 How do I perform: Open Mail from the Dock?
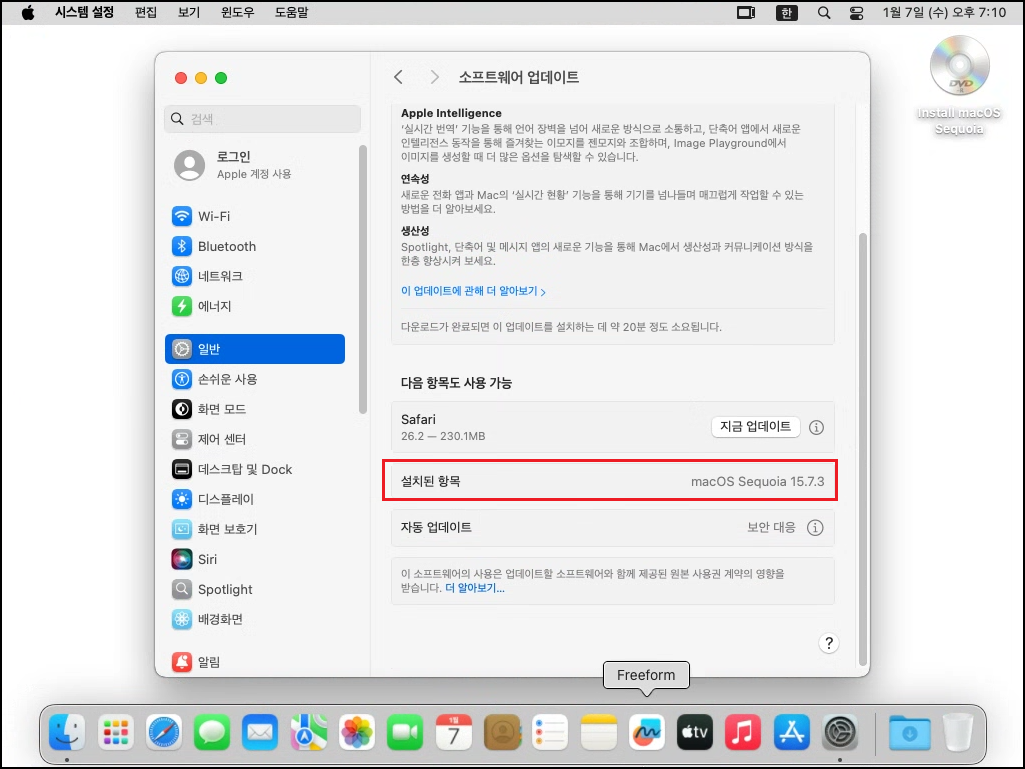coord(260,732)
